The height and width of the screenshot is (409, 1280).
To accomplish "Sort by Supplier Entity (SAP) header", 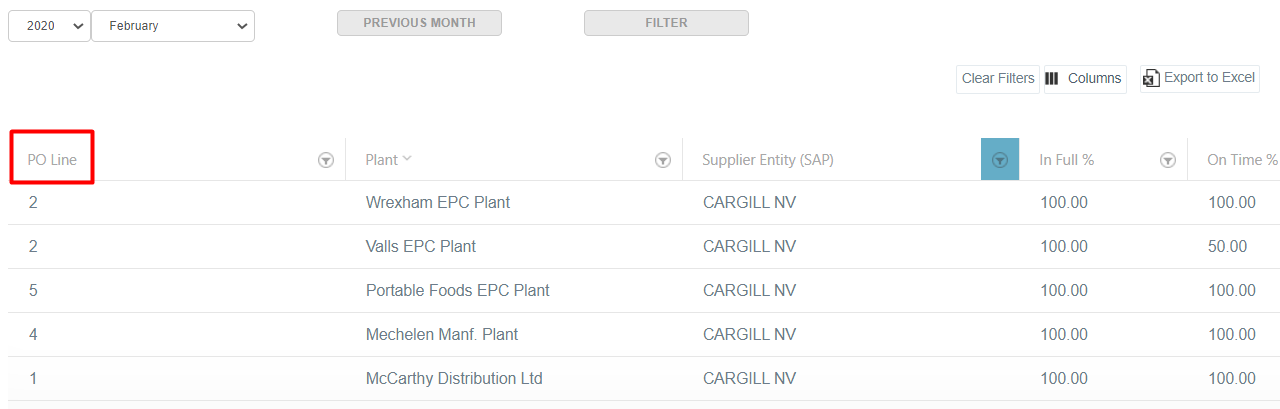I will (x=767, y=160).
